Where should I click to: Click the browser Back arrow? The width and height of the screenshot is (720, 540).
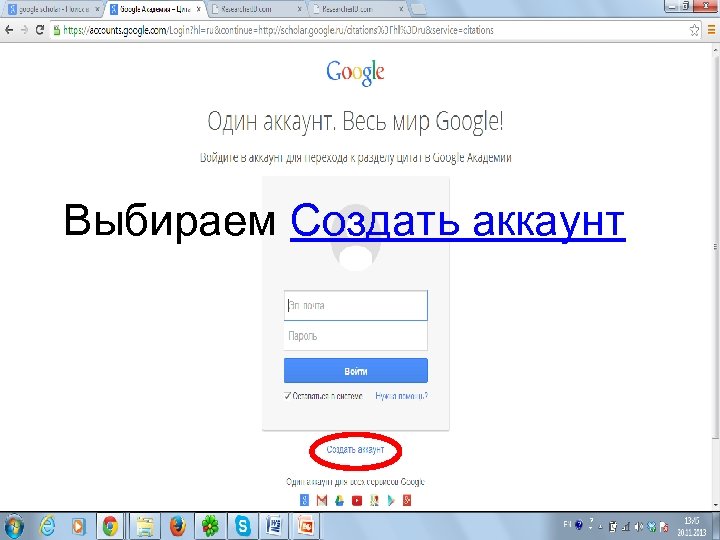[9, 30]
